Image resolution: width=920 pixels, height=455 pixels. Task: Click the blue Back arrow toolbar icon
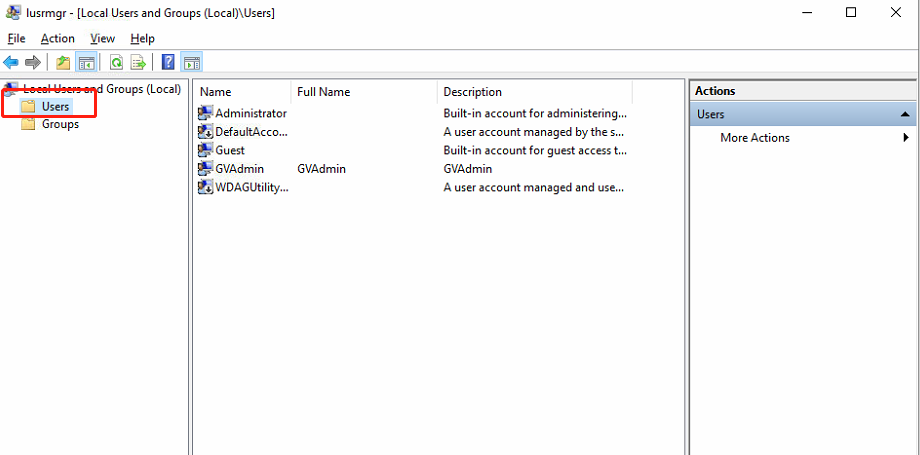[x=11, y=62]
